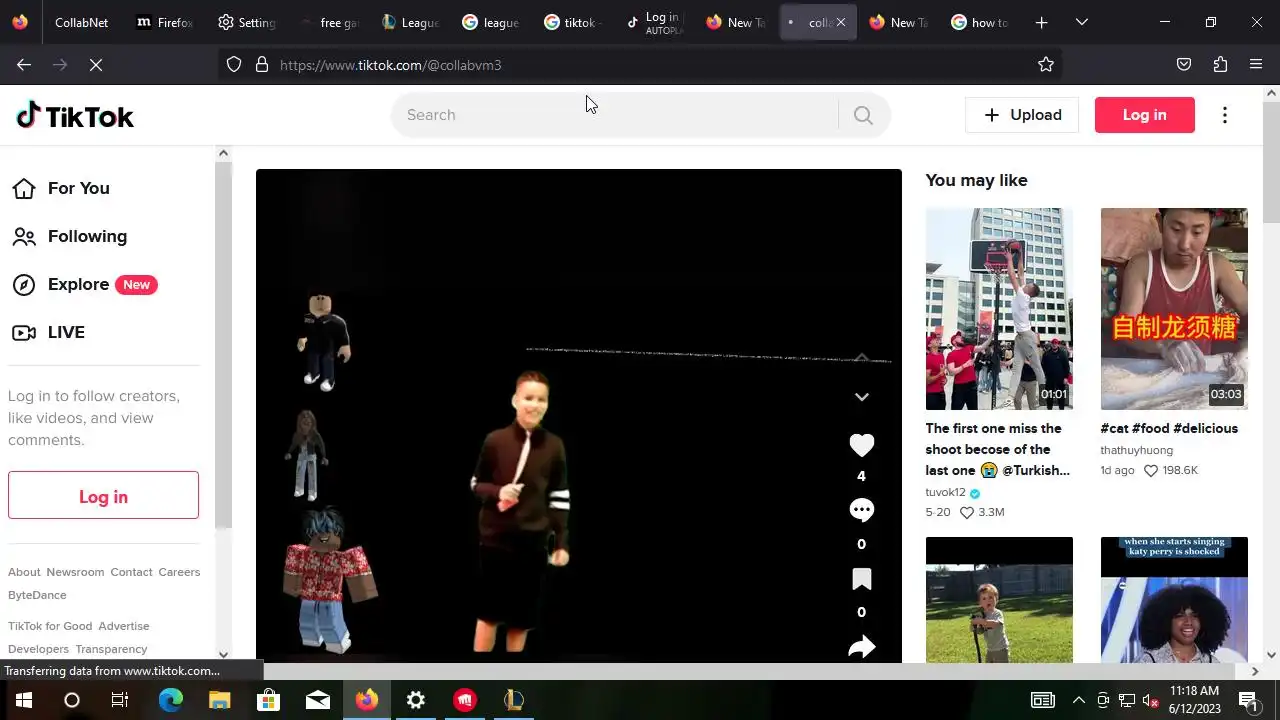This screenshot has height=720, width=1280.
Task: Open the #cat #food #delicious video thumbnail
Action: pyautogui.click(x=1174, y=309)
